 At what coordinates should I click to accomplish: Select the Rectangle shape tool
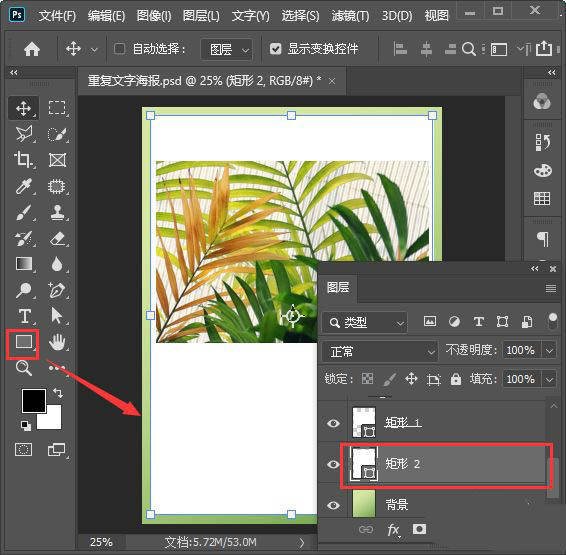pyautogui.click(x=23, y=341)
